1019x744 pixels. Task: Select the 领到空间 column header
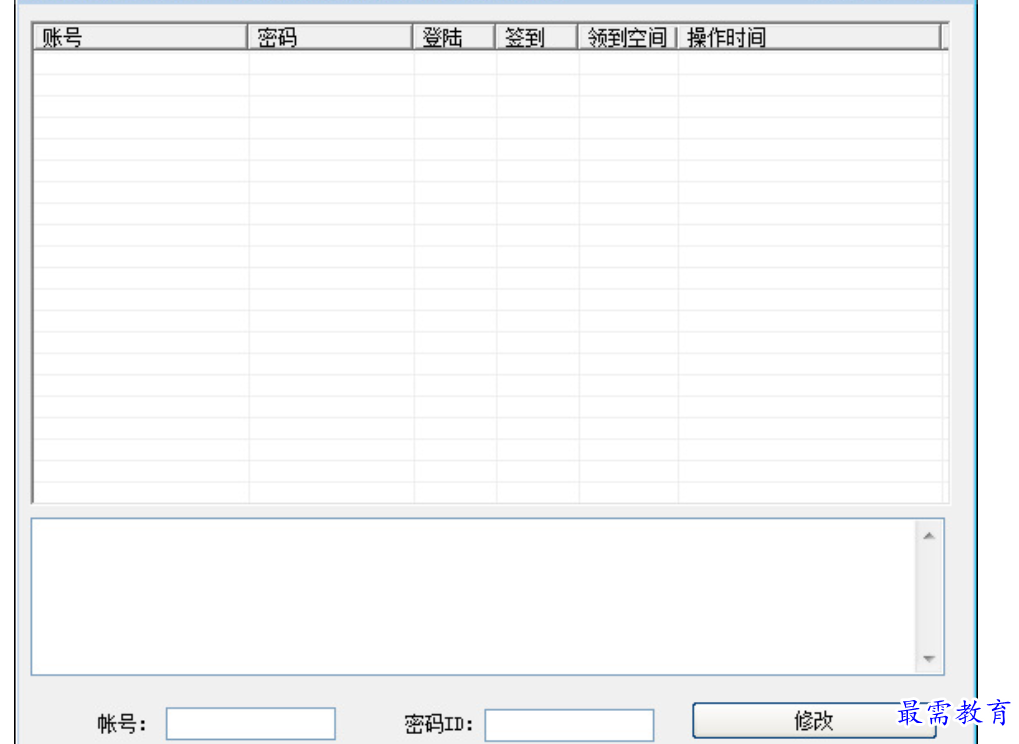coord(628,37)
